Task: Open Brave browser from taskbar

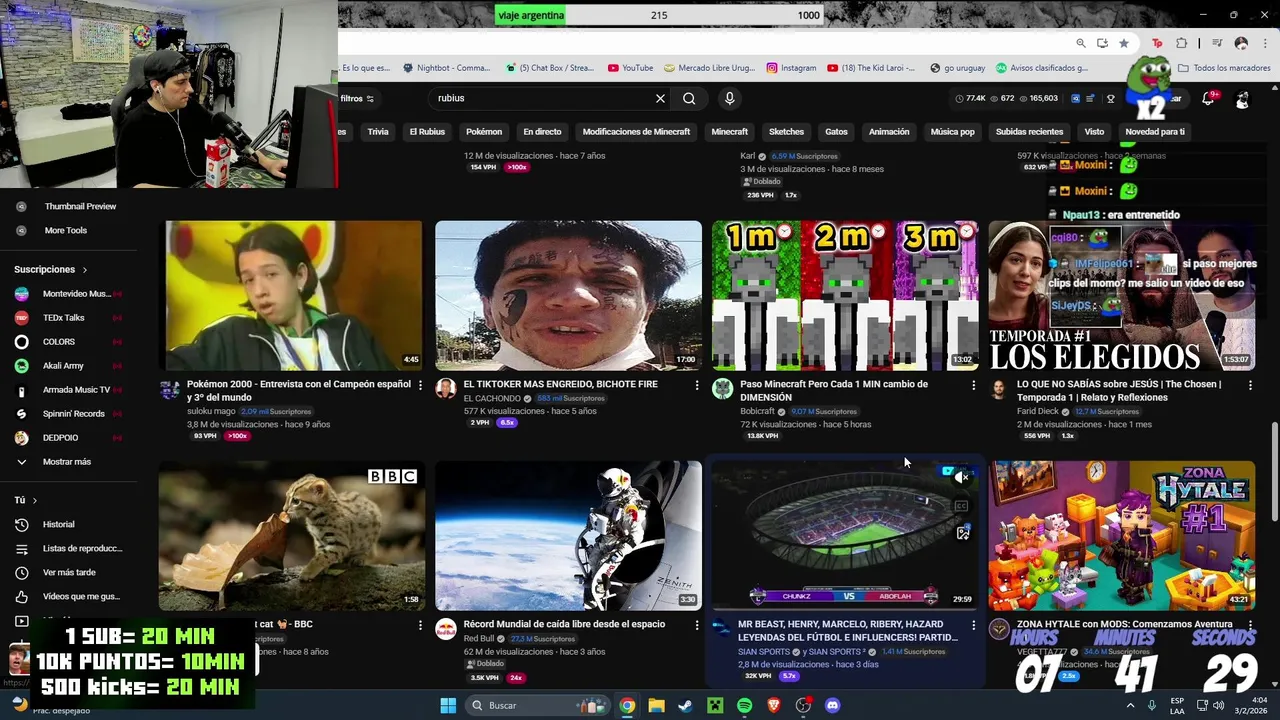Action: (773, 705)
